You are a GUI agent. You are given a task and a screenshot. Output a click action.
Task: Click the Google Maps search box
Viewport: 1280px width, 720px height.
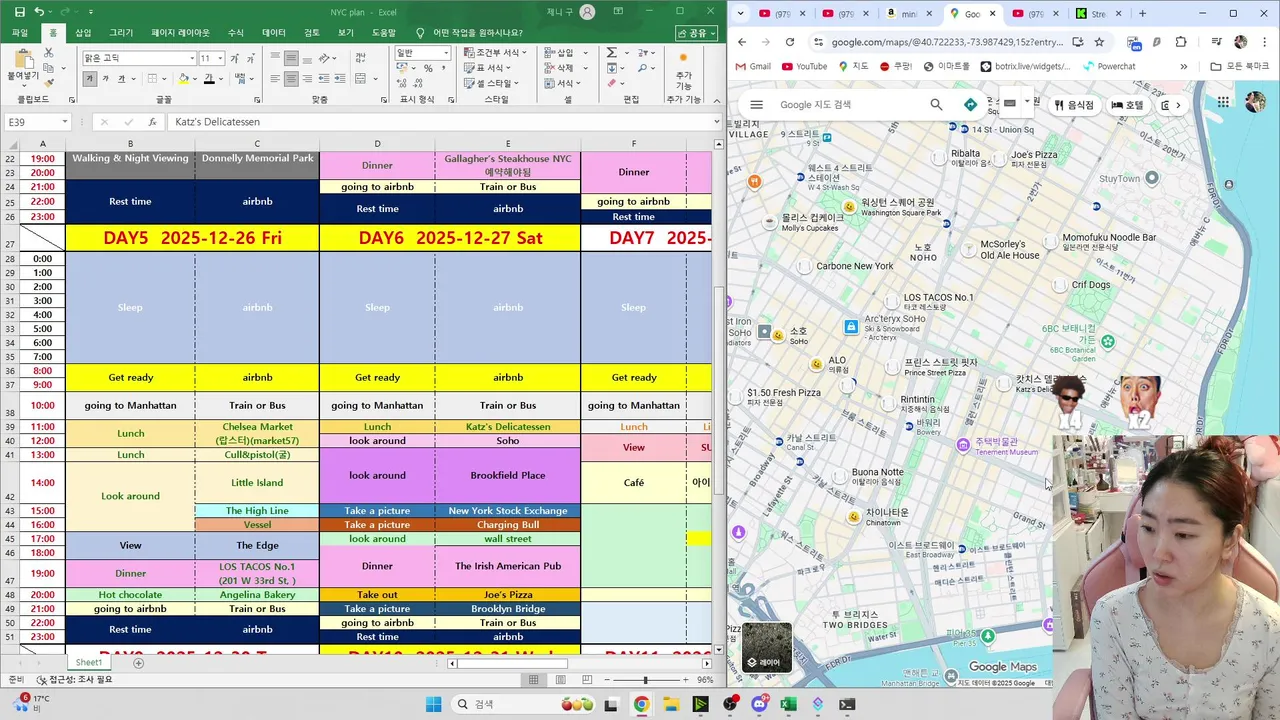click(850, 105)
